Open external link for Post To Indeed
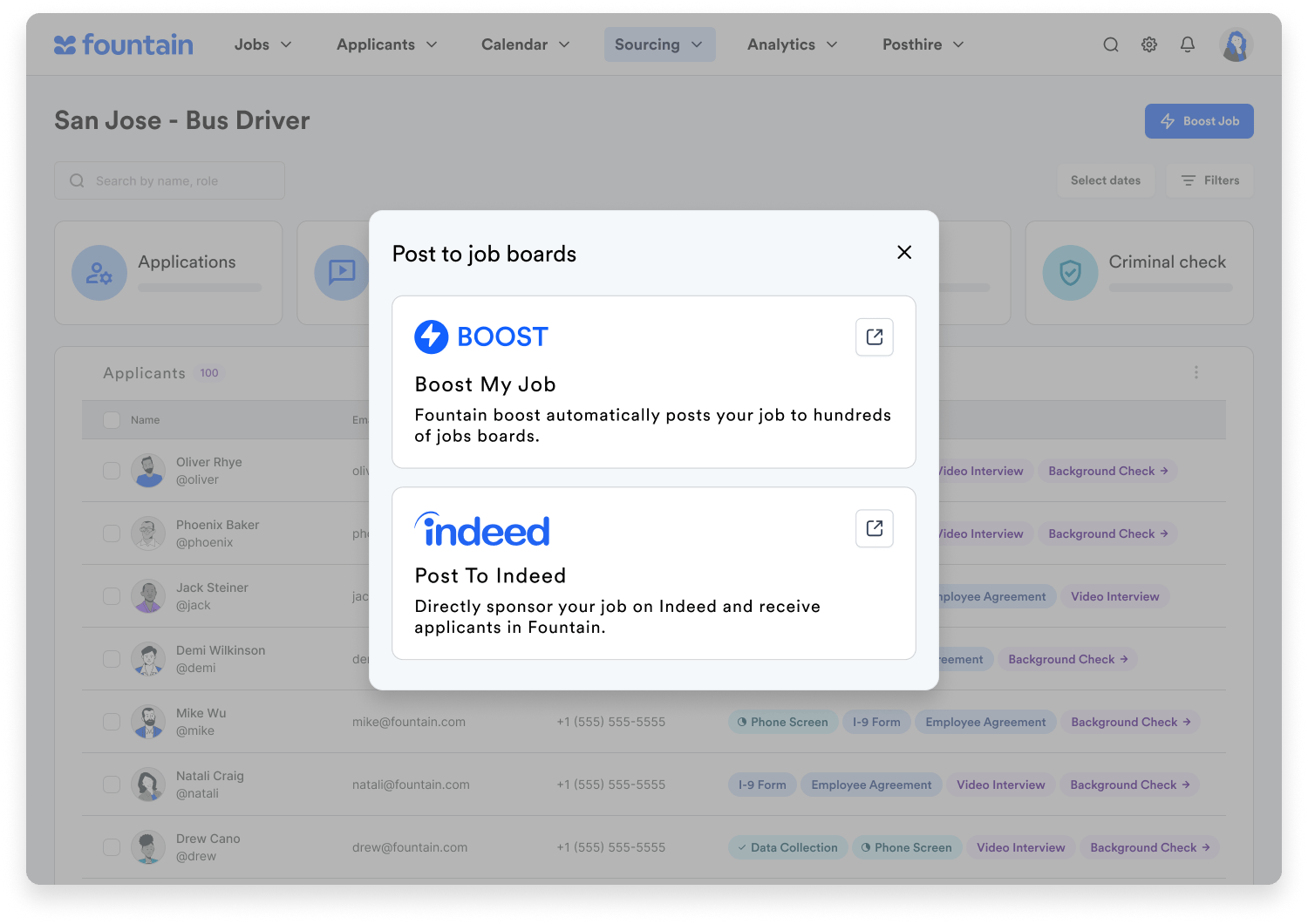This screenshot has height=924, width=1308. click(x=875, y=528)
